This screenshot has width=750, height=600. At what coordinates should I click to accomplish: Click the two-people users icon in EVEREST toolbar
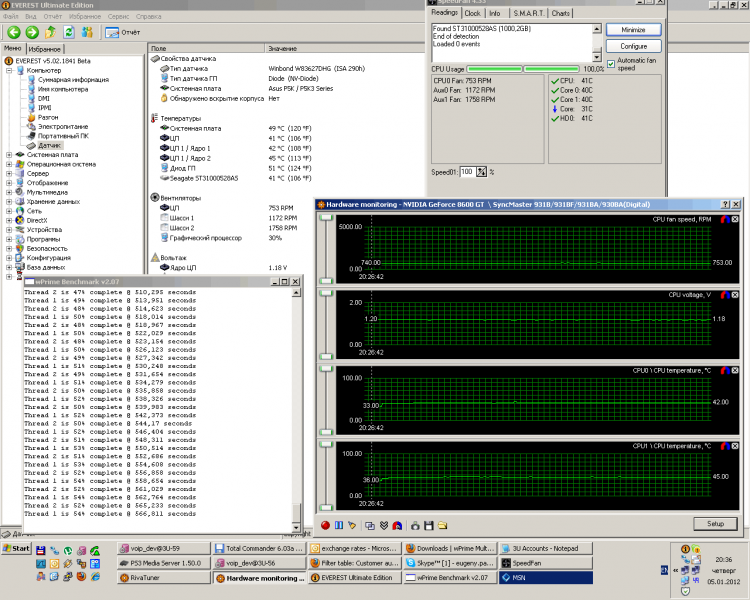coord(87,32)
